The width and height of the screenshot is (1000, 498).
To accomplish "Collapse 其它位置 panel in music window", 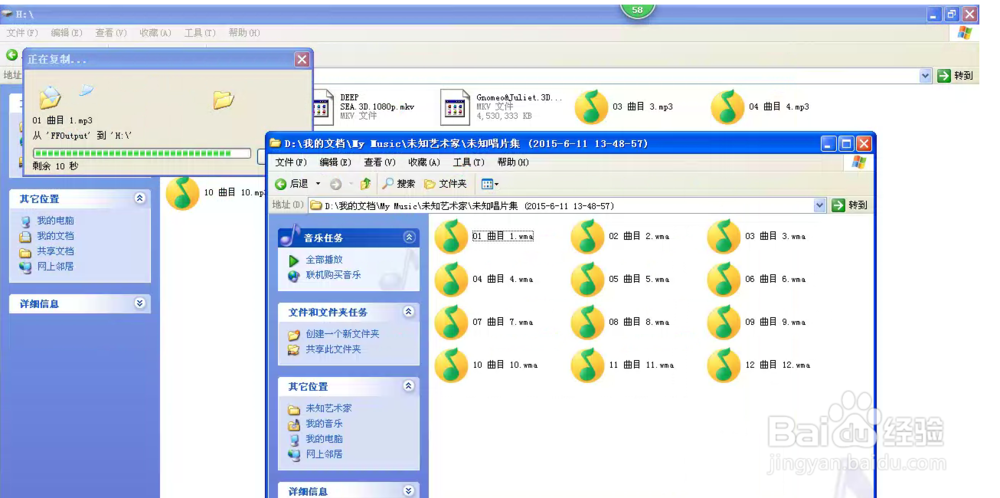I will 409,386.
